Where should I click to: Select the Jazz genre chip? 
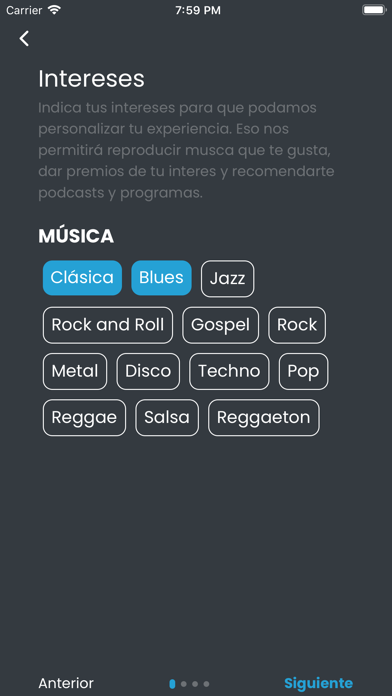[x=227, y=279]
